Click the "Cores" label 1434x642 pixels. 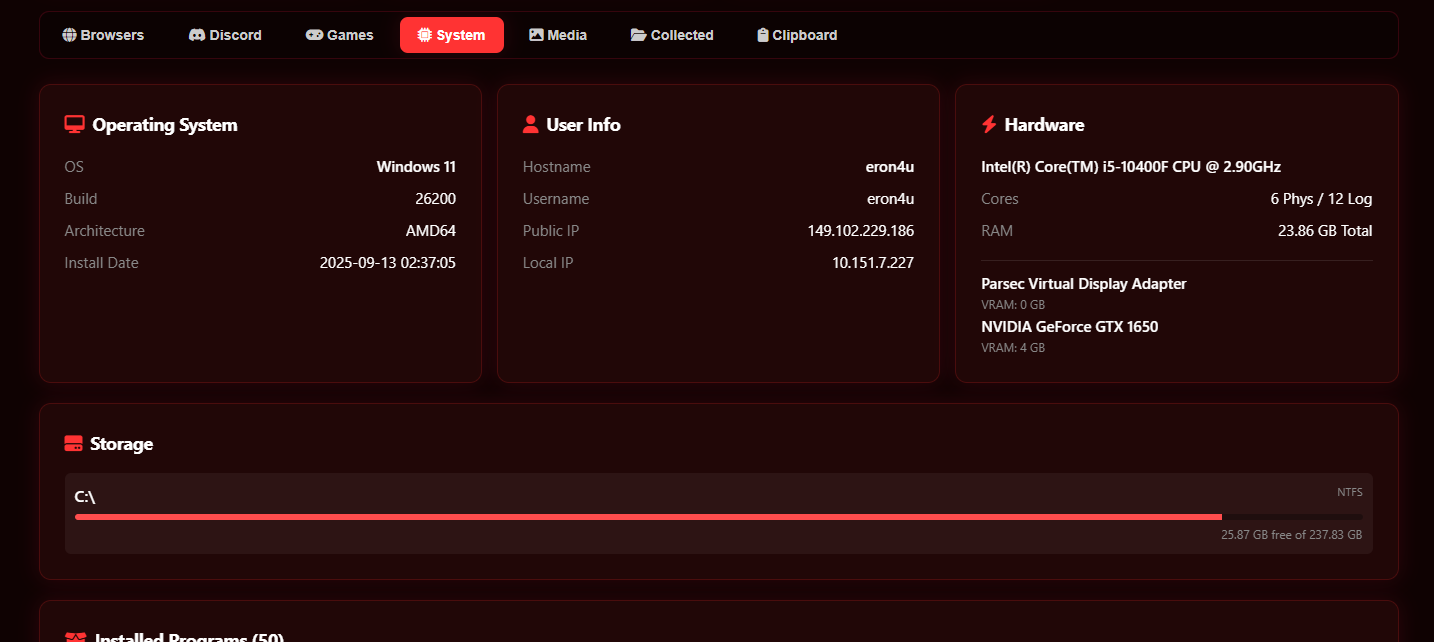(x=1000, y=199)
